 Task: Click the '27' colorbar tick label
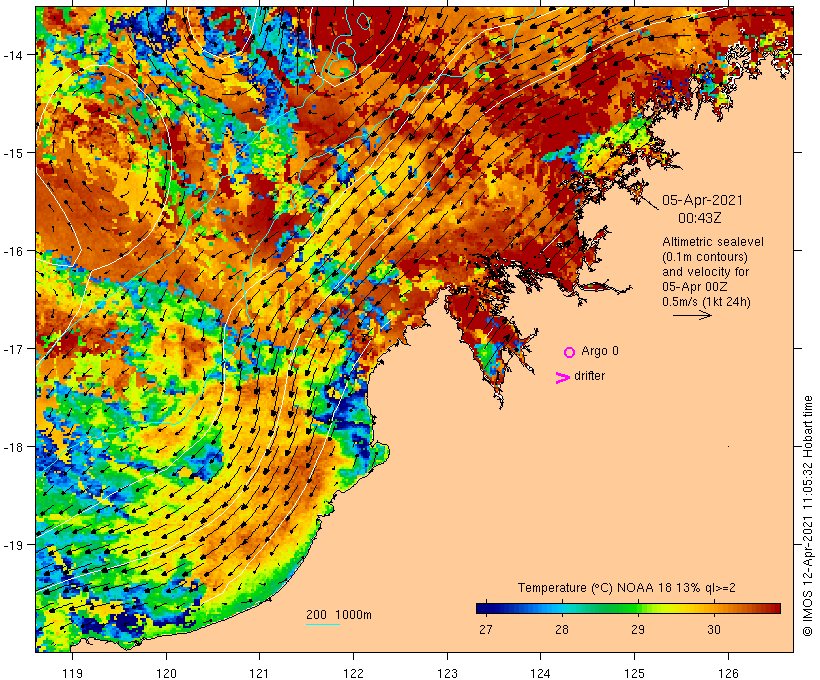point(485,630)
